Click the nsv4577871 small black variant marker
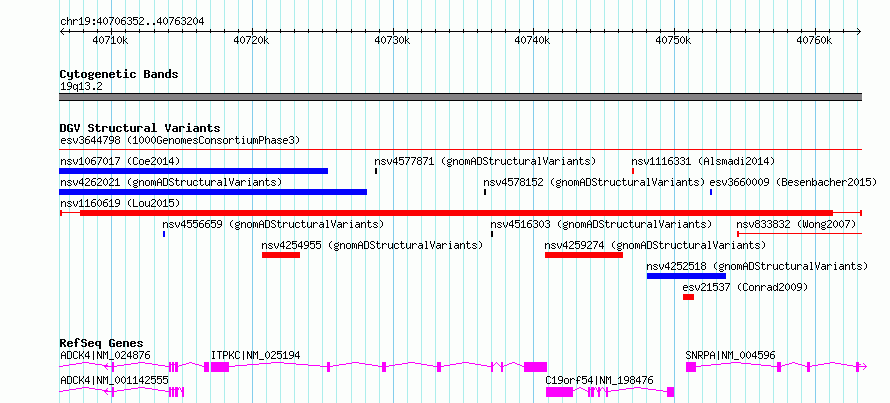Viewport: 890px width, 403px height. point(376,171)
